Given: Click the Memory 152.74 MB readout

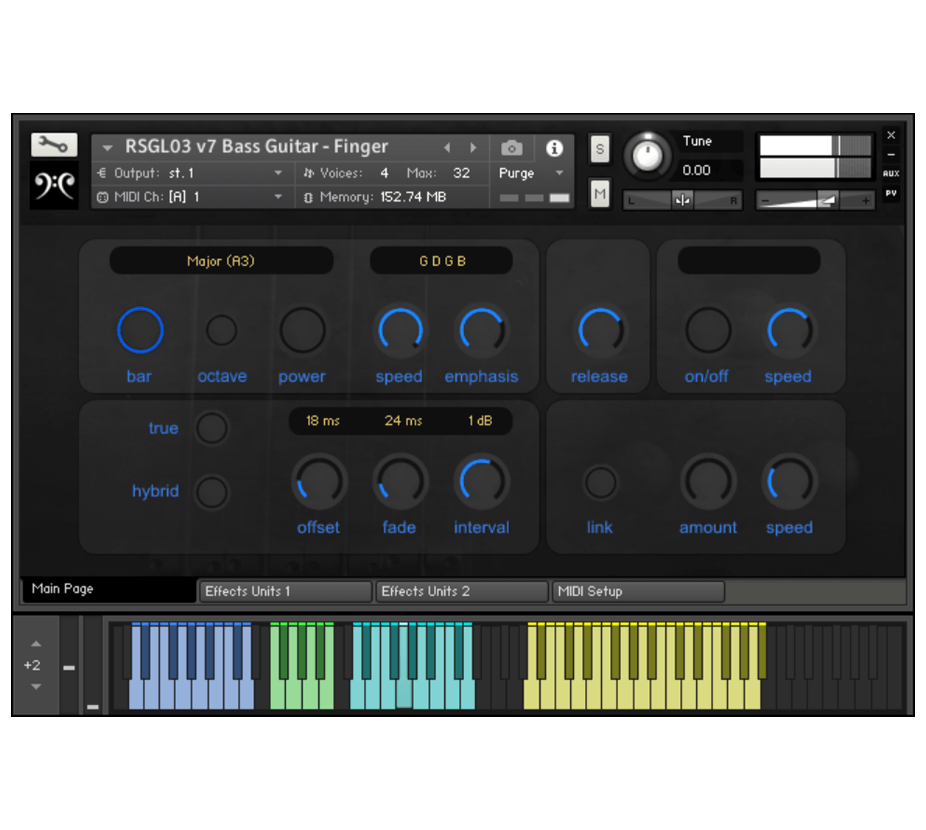Looking at the screenshot, I should coord(376,197).
